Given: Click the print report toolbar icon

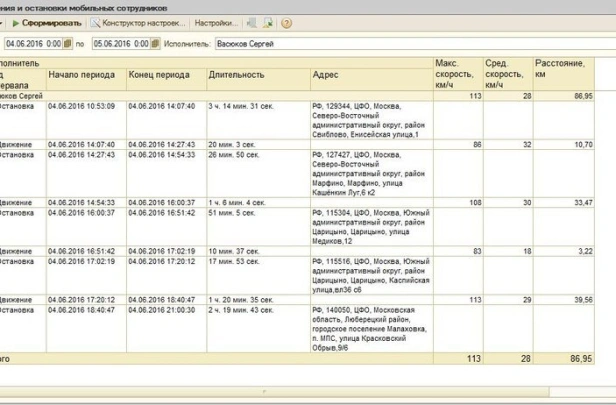Looking at the screenshot, I should tap(269, 22).
